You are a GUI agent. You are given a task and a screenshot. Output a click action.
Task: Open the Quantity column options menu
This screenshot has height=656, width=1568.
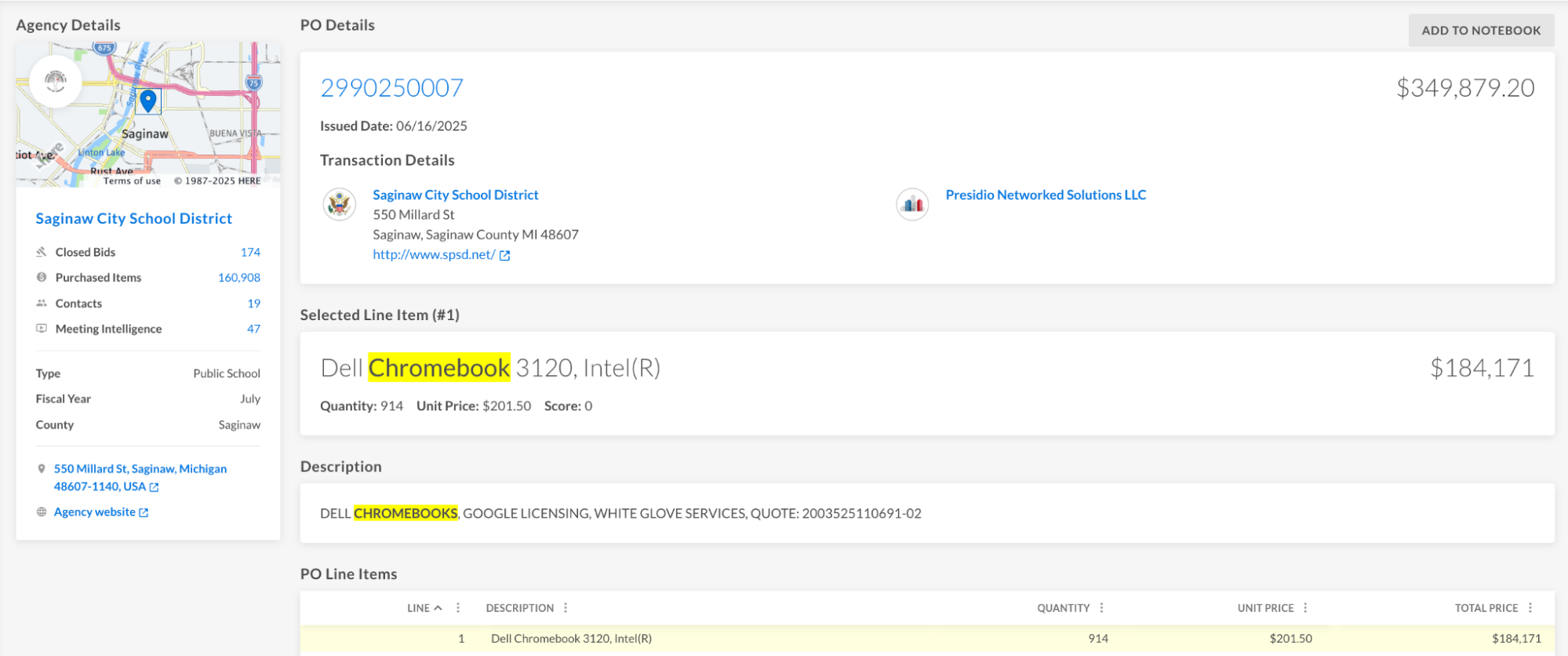coord(1101,608)
